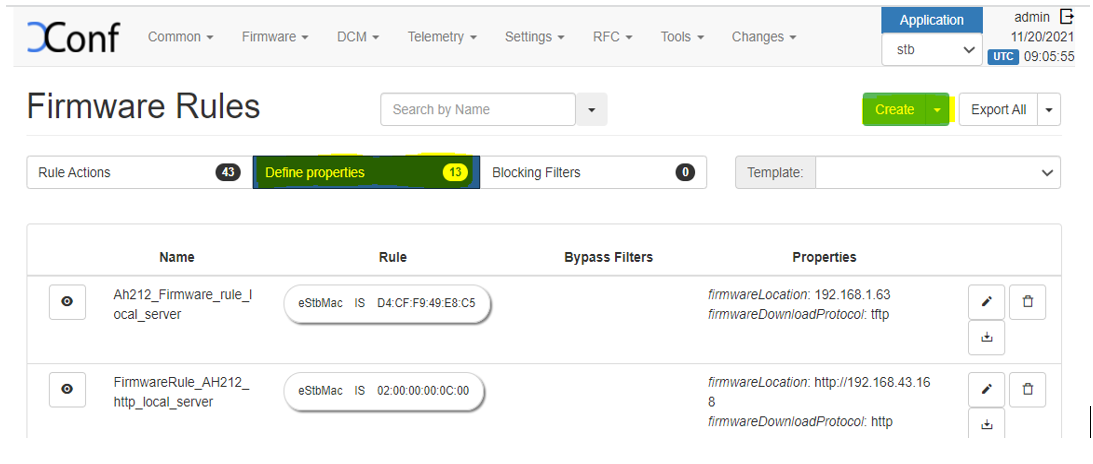View Ah212_Firmware_rule_local_server using eye icon
The height and width of the screenshot is (464, 1093).
click(x=67, y=301)
